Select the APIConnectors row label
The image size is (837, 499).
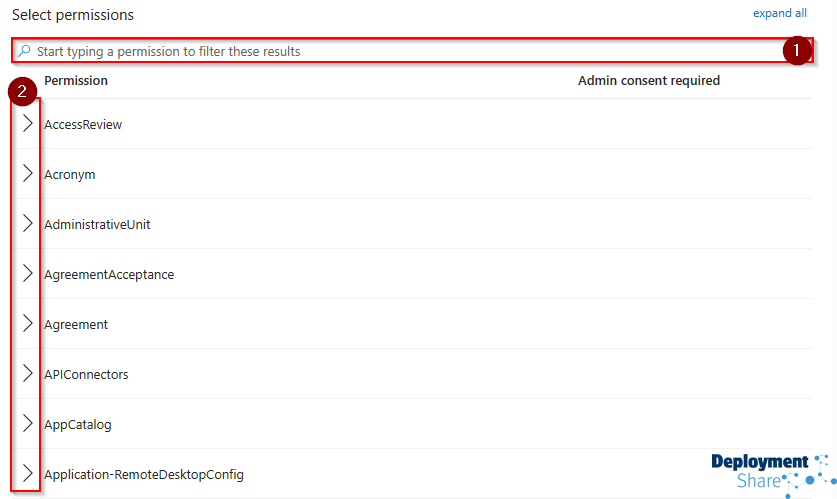pyautogui.click(x=86, y=375)
